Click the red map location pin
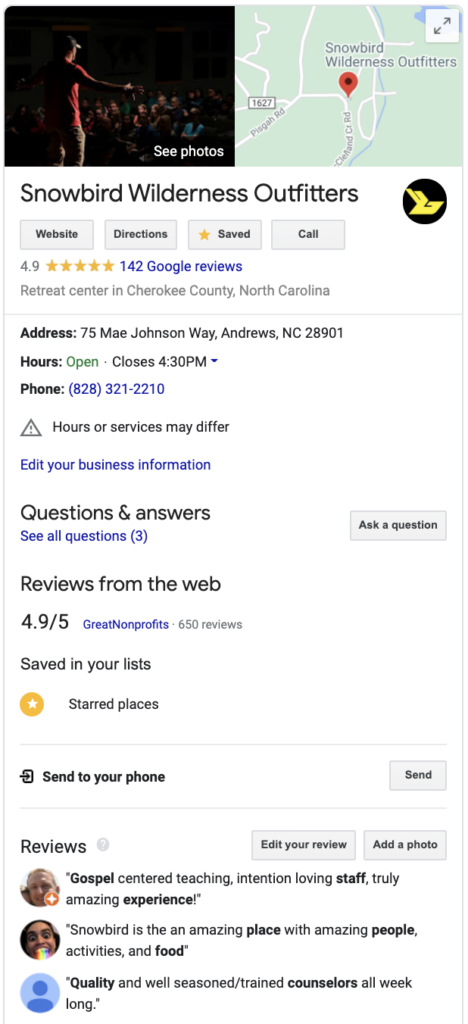This screenshot has width=468, height=1024. [x=348, y=85]
